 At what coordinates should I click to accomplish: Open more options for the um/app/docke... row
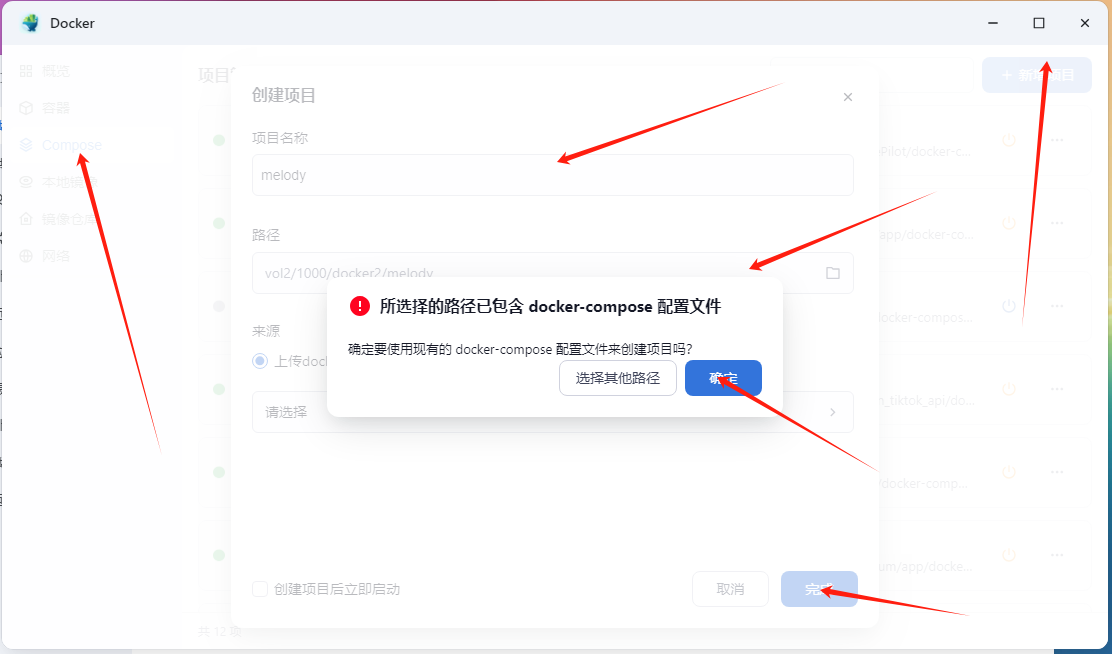(1057, 555)
